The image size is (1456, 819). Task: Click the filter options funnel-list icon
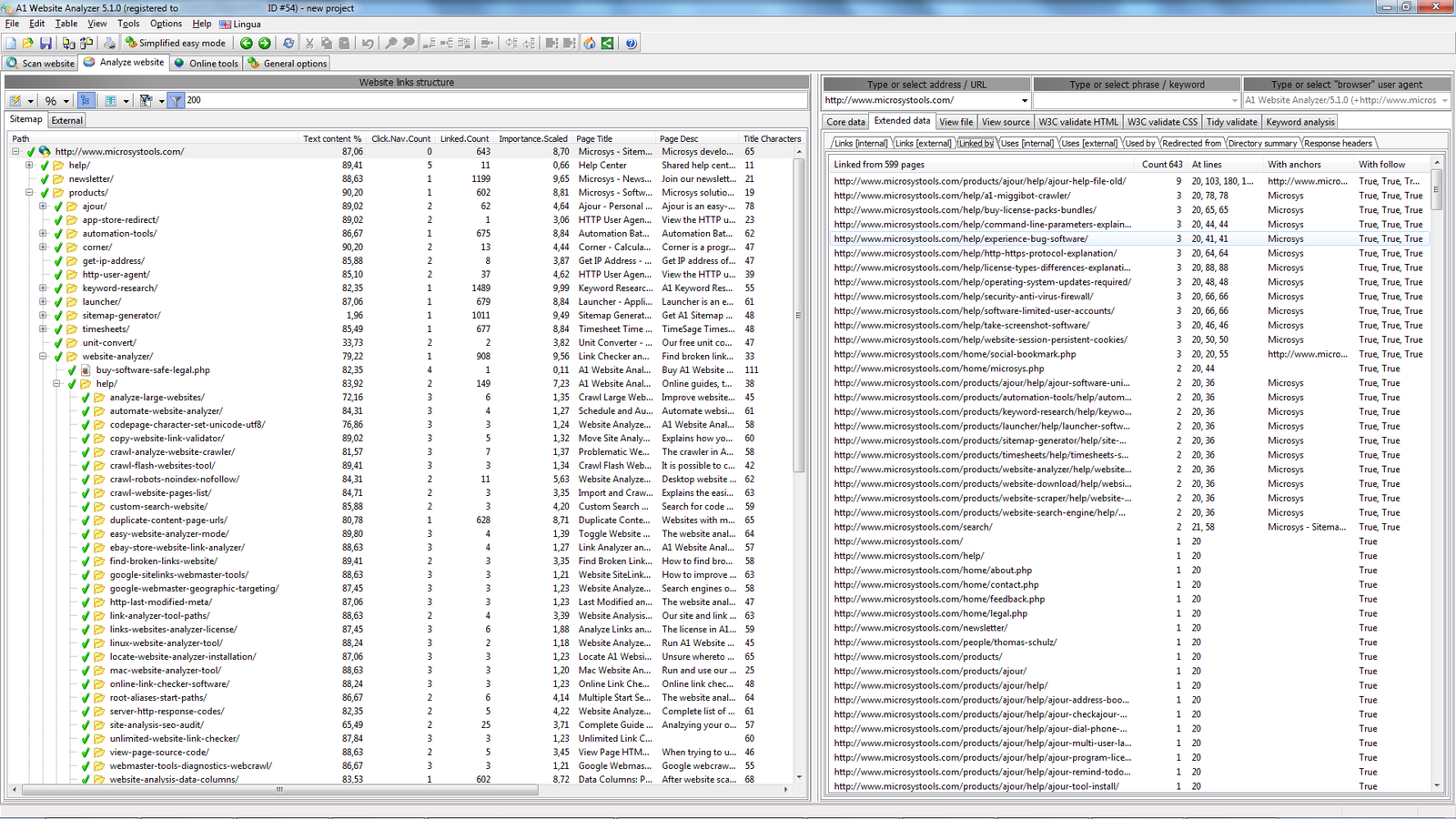(x=146, y=100)
